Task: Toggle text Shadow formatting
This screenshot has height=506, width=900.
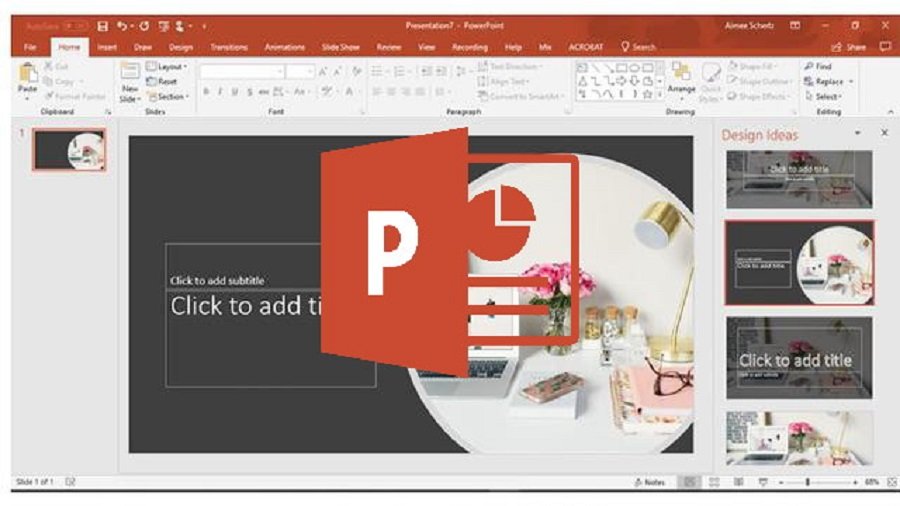Action: point(249,92)
